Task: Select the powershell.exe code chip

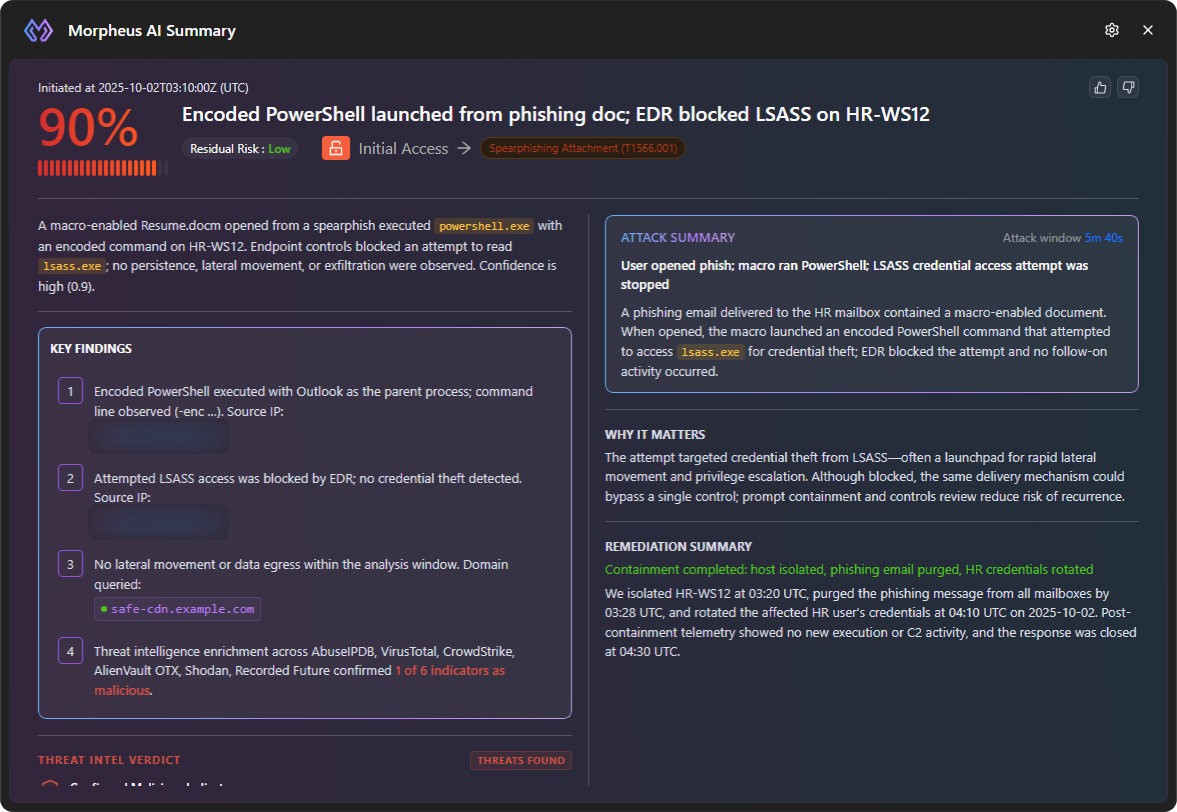Action: tap(484, 226)
